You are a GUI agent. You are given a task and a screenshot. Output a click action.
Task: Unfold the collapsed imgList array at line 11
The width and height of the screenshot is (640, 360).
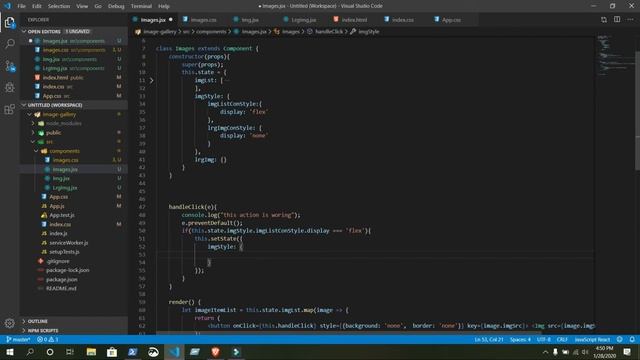(151, 80)
